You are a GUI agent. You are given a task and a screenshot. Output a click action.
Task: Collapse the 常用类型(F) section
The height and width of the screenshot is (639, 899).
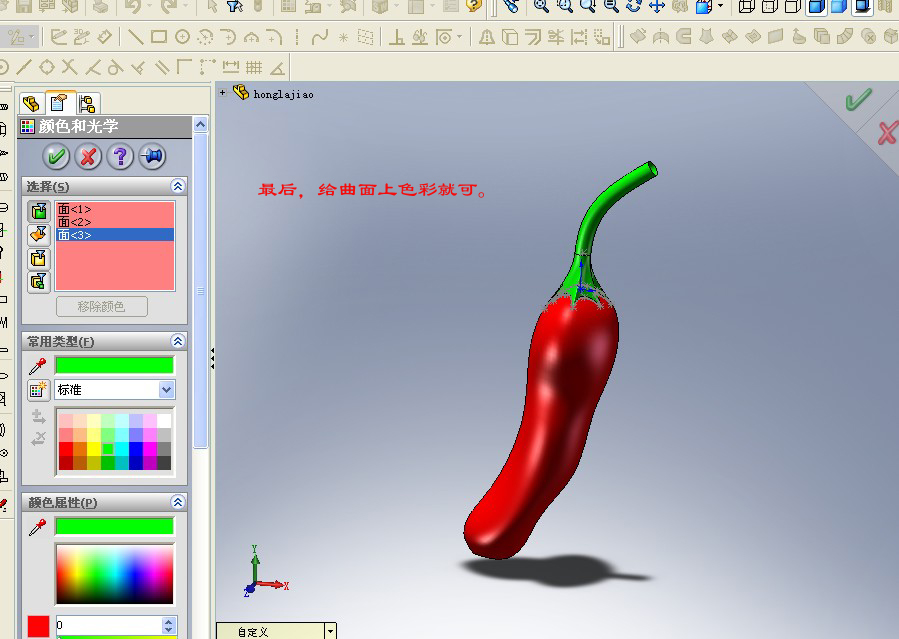[178, 342]
